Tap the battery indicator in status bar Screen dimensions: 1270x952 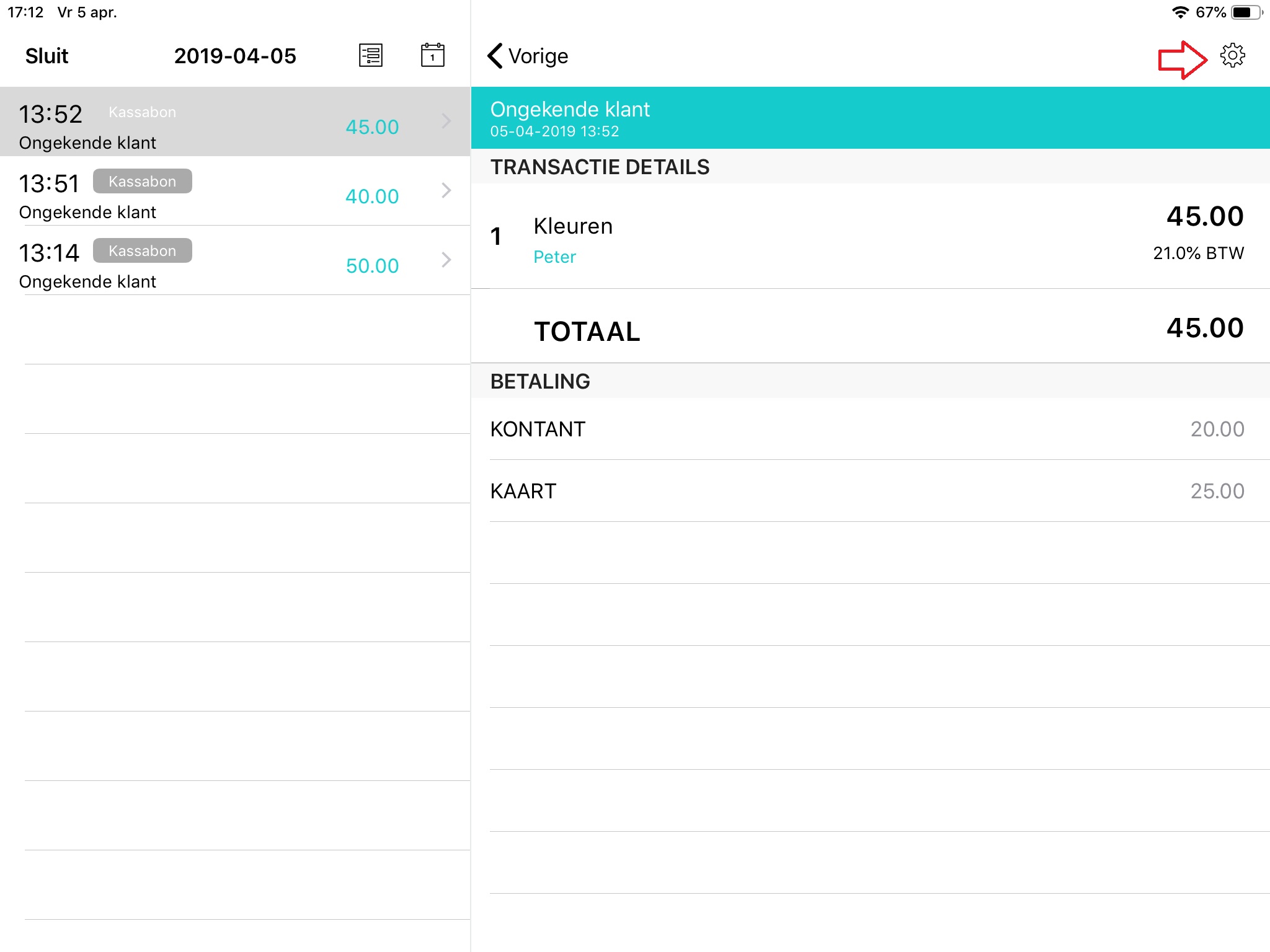pyautogui.click(x=1246, y=12)
